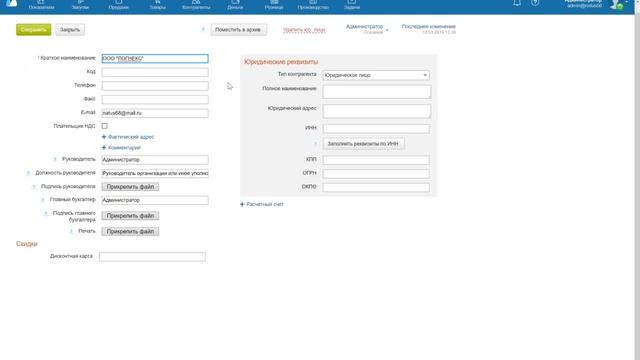The height and width of the screenshot is (360, 640).
Task: Click the help icon beside Подпись главного бухгалтера
Action: tap(46, 214)
